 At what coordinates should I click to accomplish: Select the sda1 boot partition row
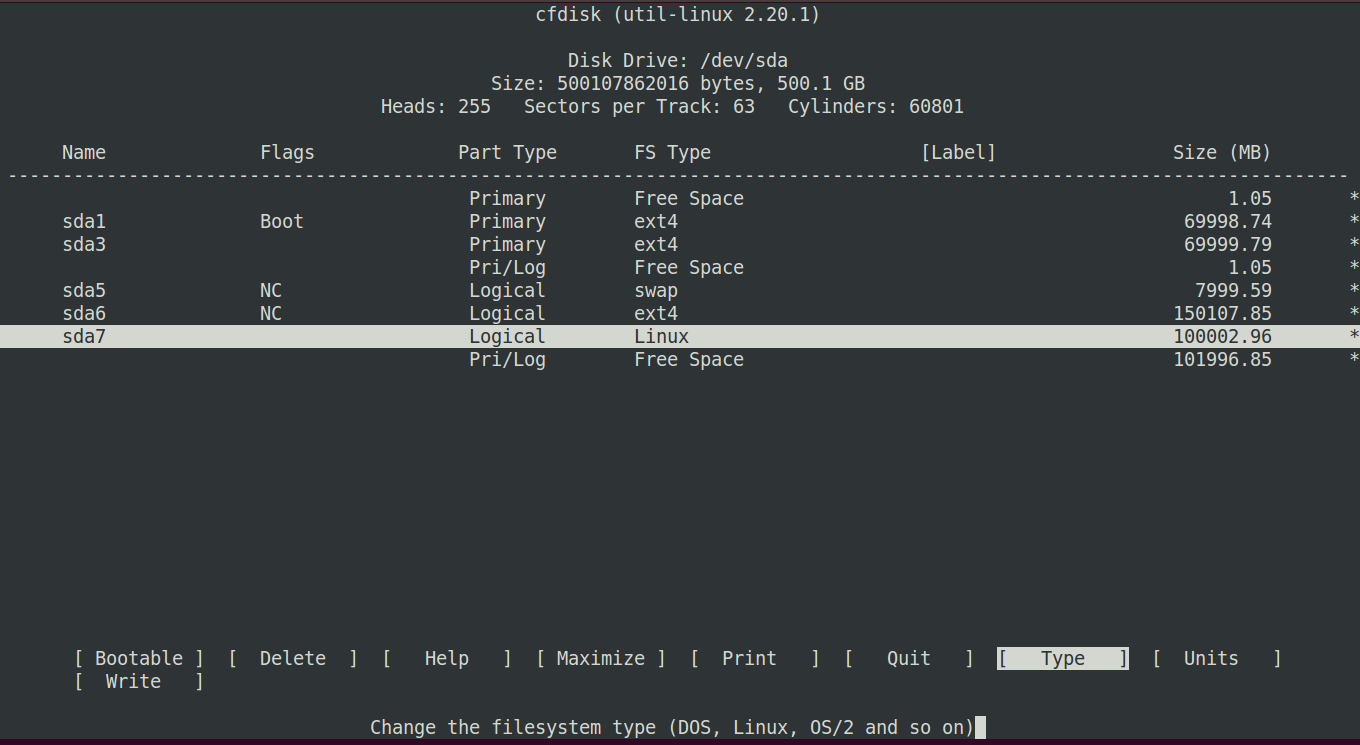click(400, 221)
